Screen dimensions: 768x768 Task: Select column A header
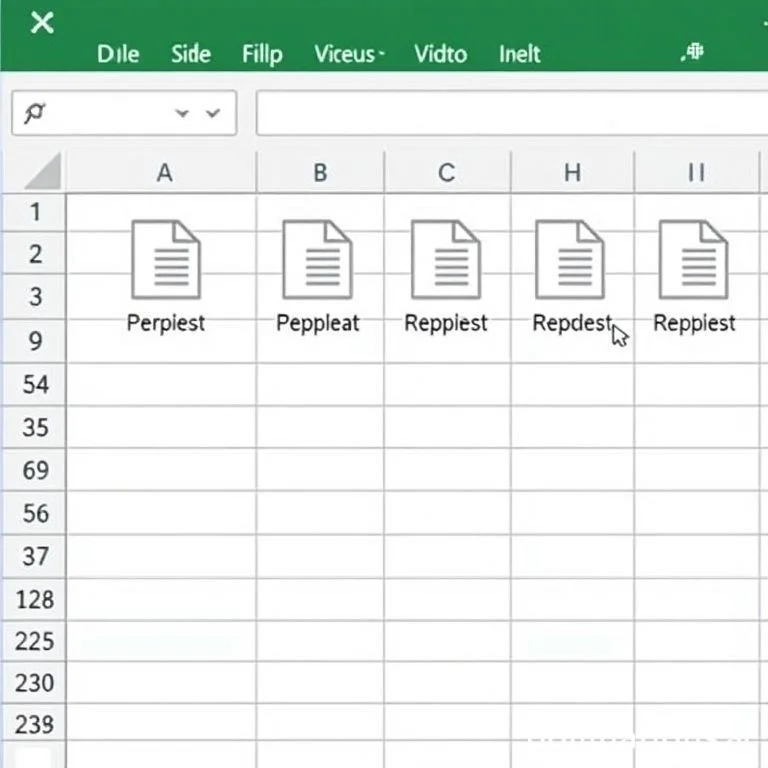pos(164,173)
